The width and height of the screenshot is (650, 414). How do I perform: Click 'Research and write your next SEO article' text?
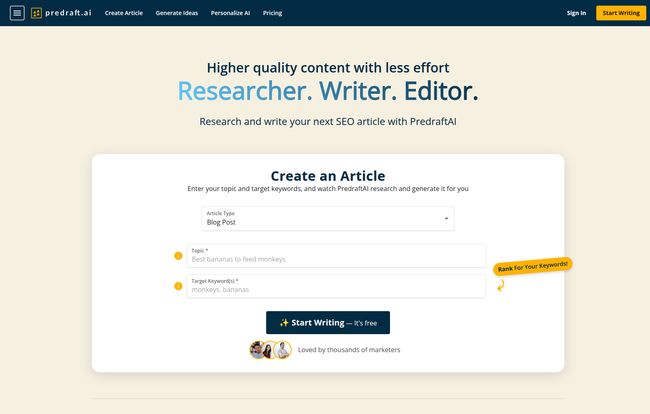coord(328,121)
